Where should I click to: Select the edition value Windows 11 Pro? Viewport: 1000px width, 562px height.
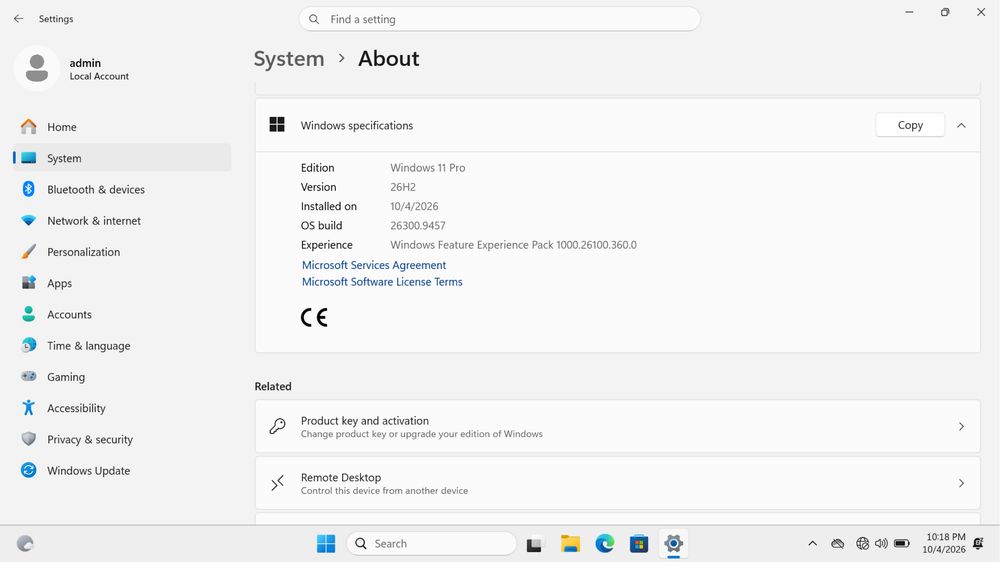click(x=427, y=168)
